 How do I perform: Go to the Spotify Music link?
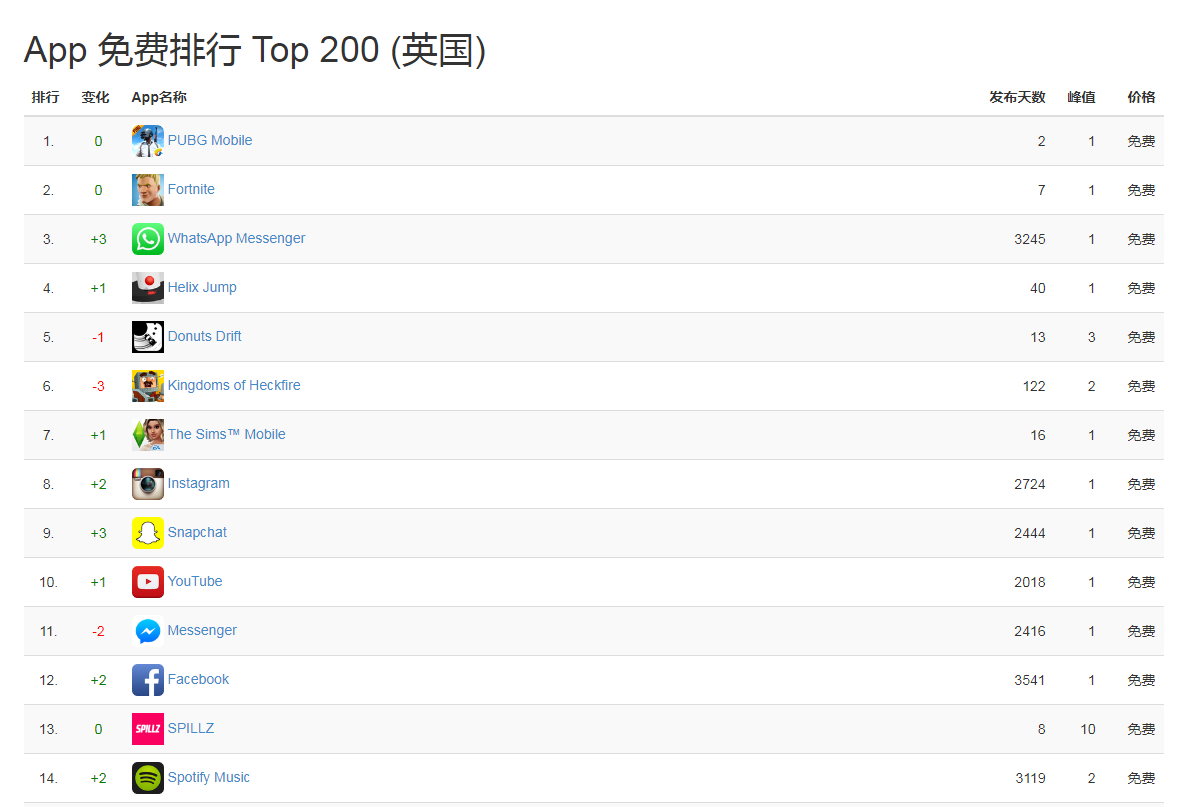tap(209, 777)
